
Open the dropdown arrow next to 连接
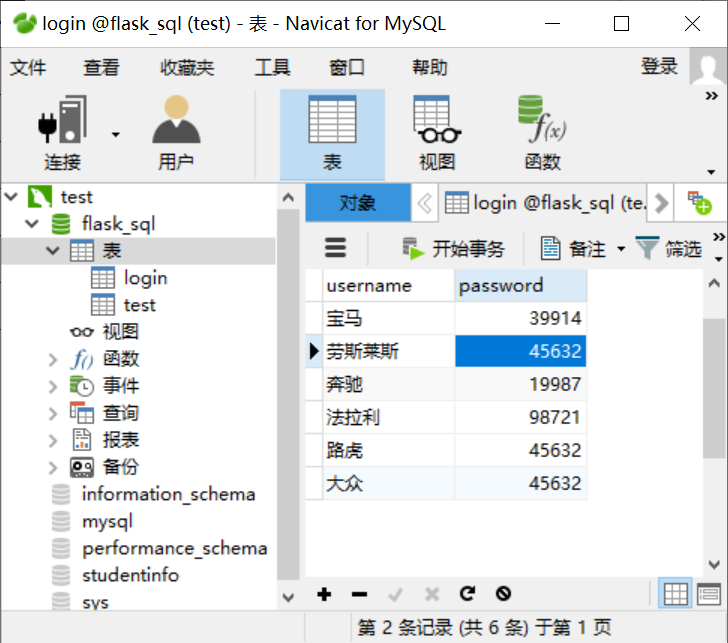116,135
